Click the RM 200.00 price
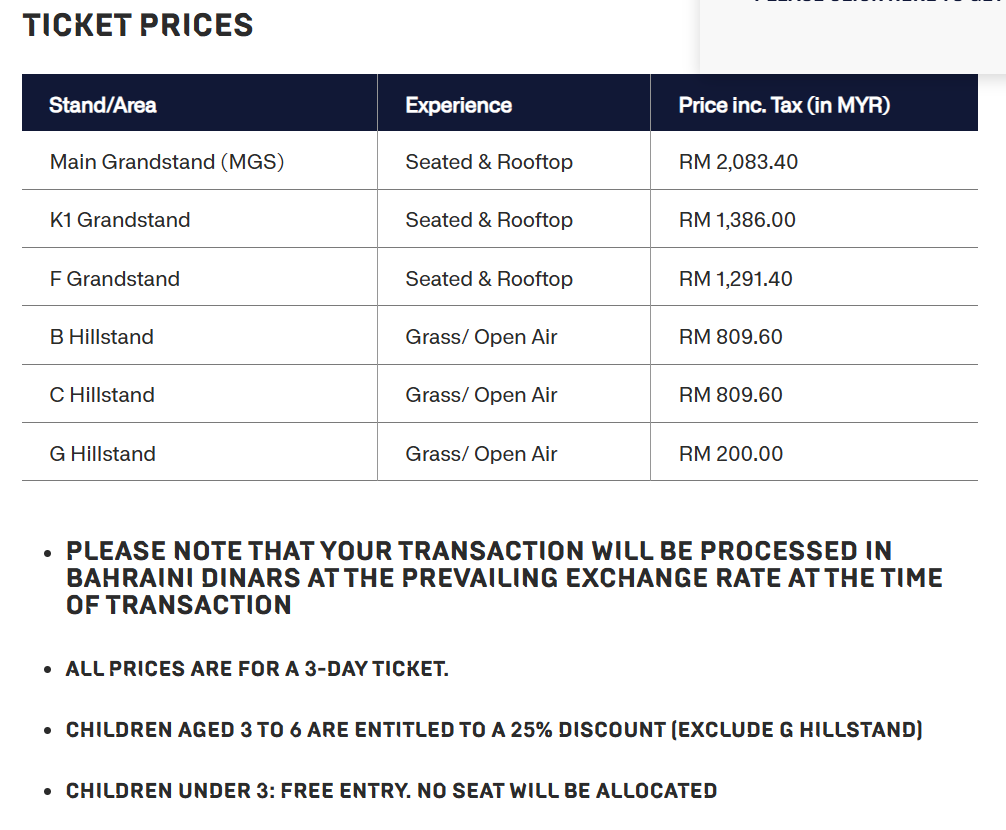The height and width of the screenshot is (830, 1006). 731,453
